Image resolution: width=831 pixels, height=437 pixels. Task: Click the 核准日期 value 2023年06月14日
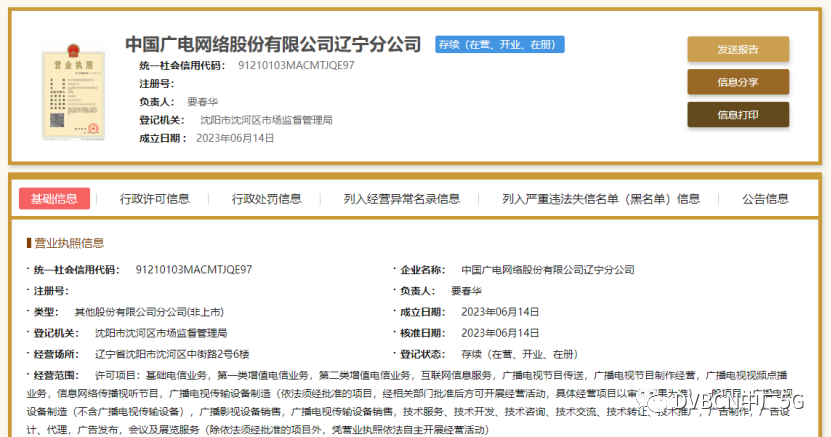500,333
